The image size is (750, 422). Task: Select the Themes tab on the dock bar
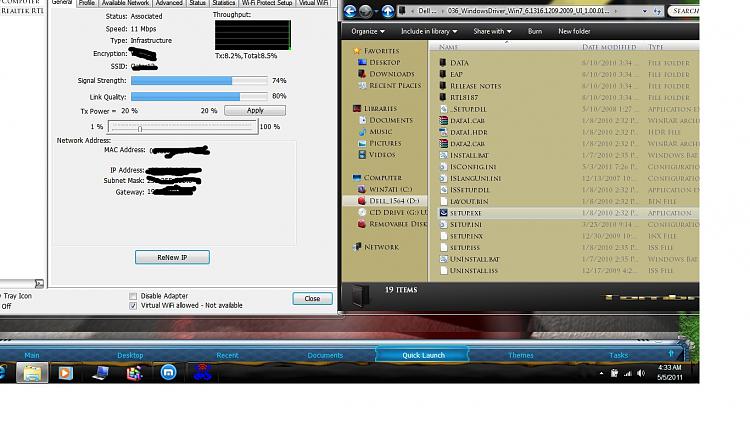521,355
